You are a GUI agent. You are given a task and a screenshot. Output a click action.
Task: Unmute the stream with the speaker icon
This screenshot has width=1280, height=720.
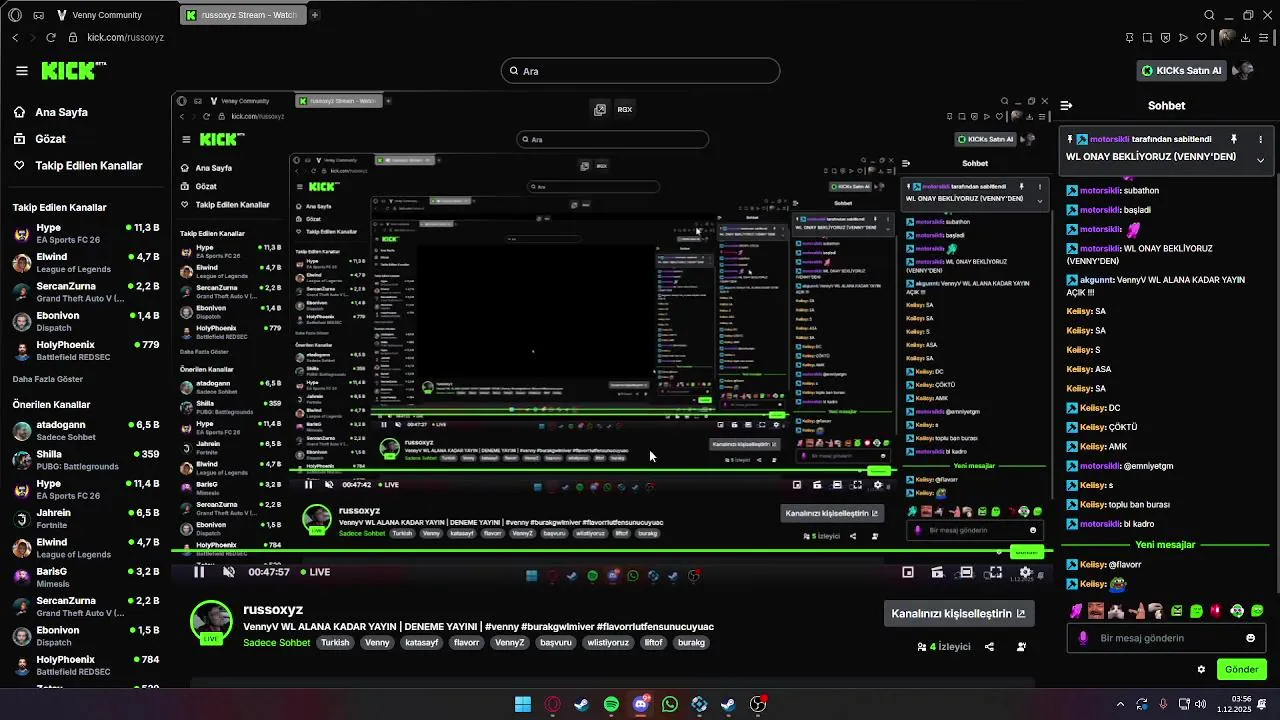(229, 572)
